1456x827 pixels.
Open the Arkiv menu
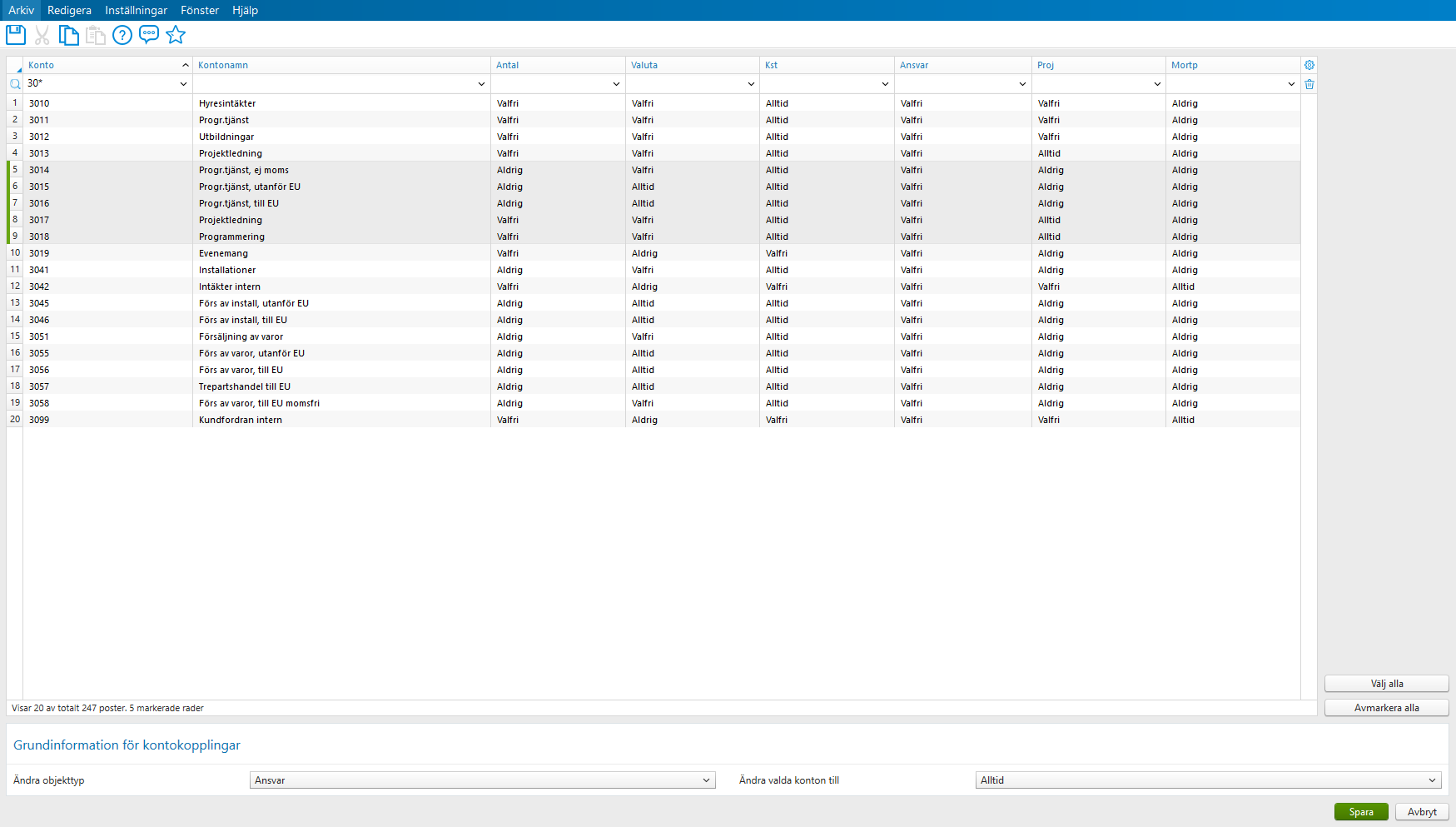(x=21, y=10)
